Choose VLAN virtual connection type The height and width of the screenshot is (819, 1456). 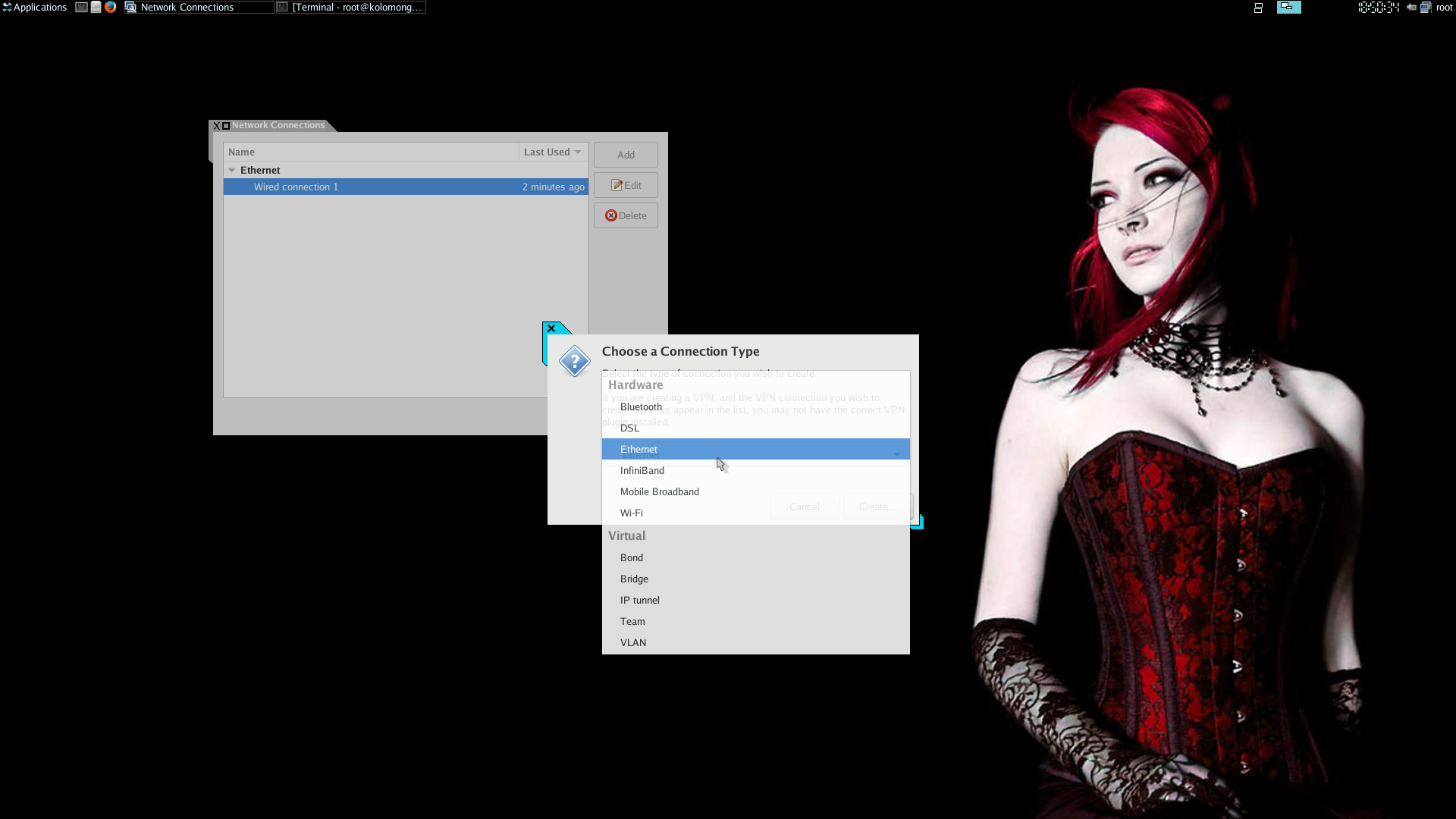coord(755,642)
